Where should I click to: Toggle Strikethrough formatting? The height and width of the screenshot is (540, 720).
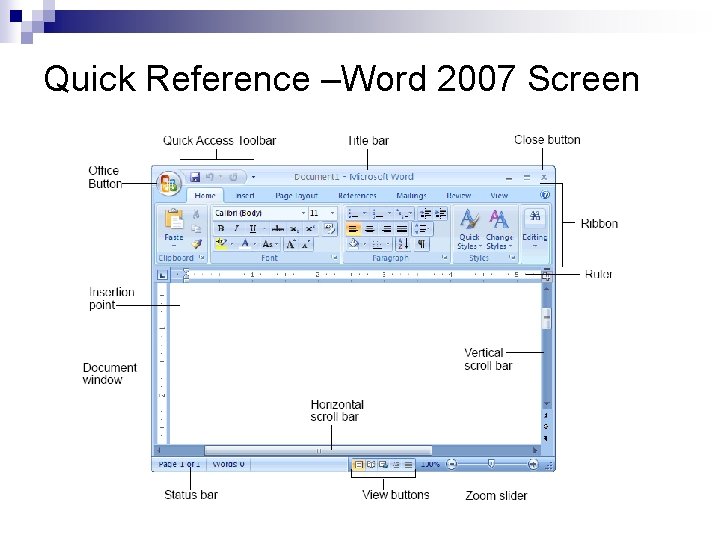pos(277,229)
